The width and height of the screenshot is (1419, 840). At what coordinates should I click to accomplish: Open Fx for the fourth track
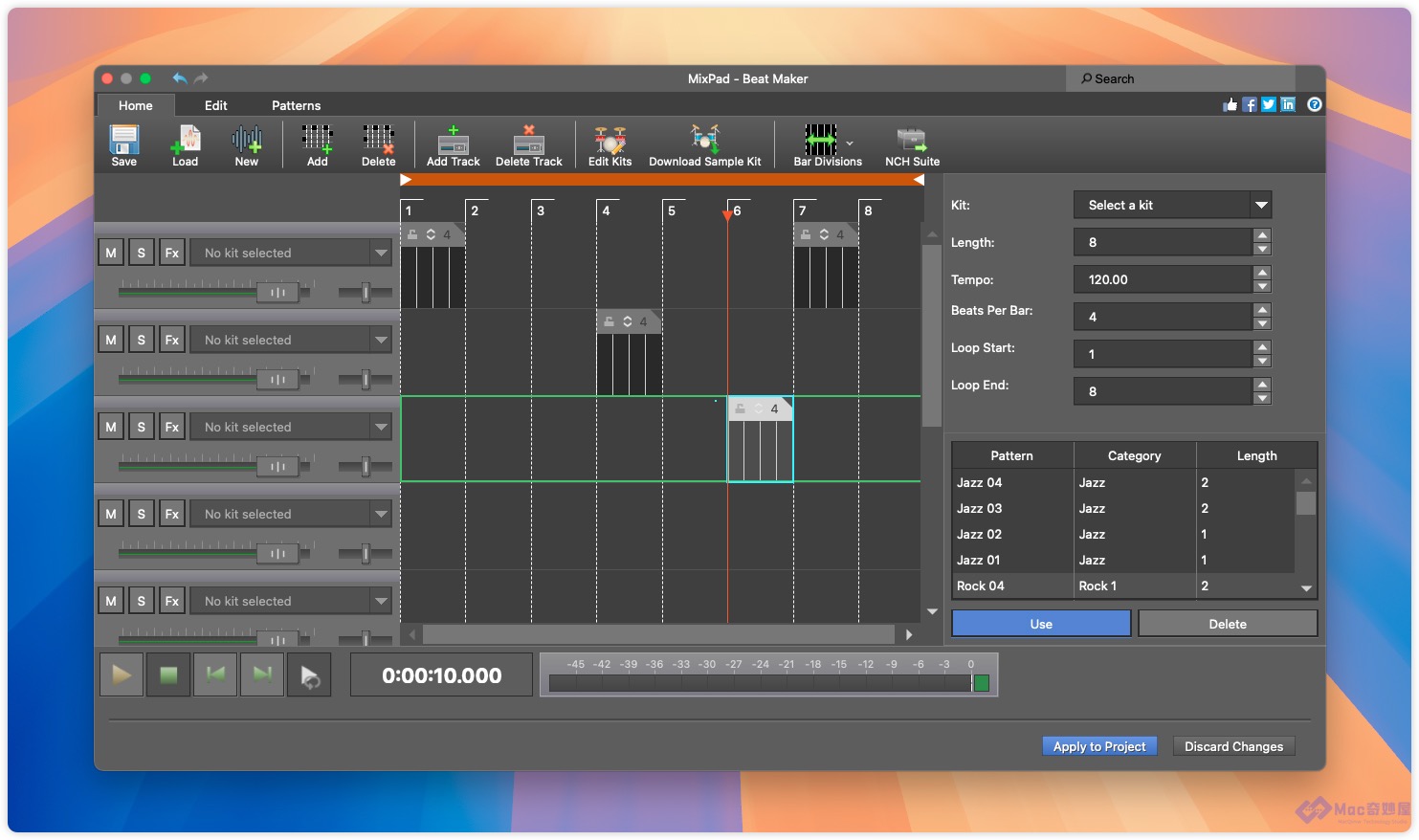tap(172, 514)
